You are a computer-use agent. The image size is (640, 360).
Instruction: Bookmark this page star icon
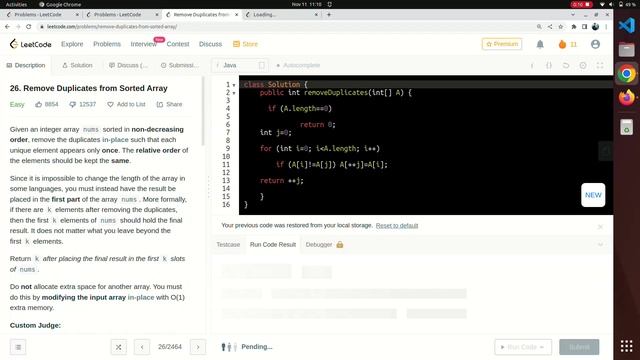point(561,27)
